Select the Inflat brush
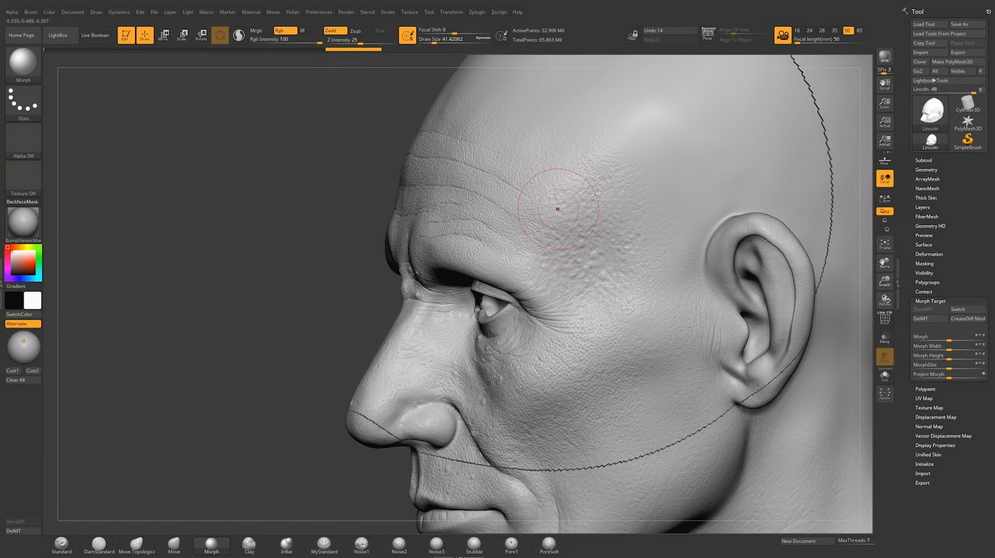Viewport: 995px width, 558px height. pos(286,545)
